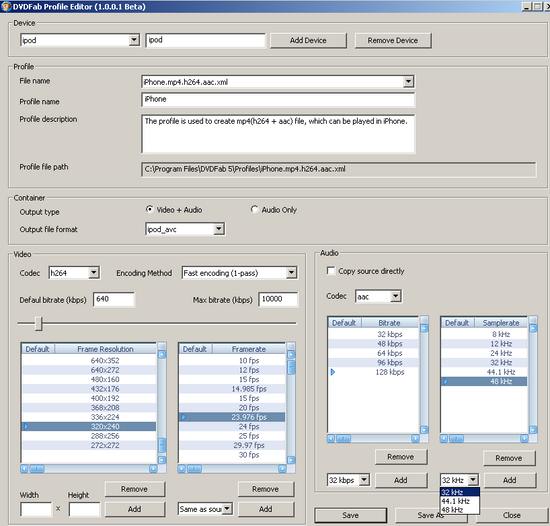Image resolution: width=550 pixels, height=526 pixels.
Task: Click the device name text field
Action: click(x=205, y=40)
